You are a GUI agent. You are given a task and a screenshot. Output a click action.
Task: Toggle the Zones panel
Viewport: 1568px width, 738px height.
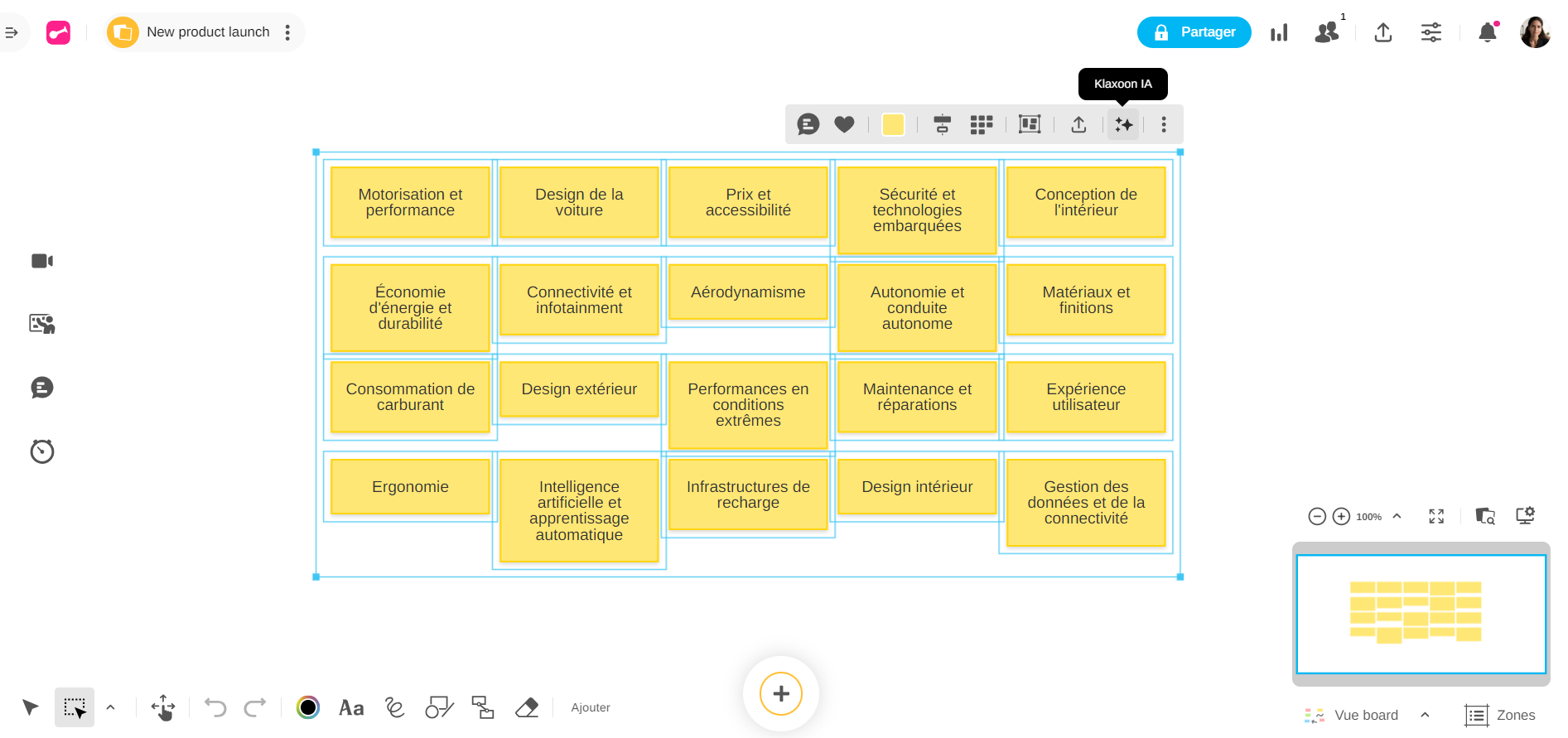(x=1500, y=715)
